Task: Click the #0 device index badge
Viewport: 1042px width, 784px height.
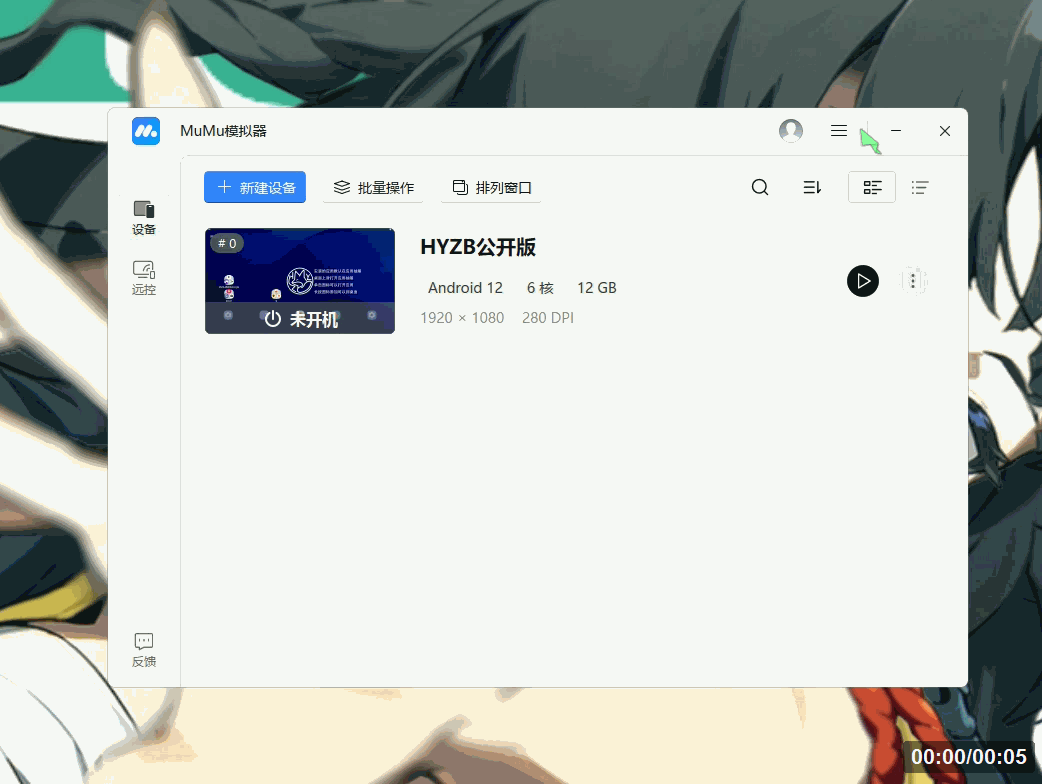Action: tap(227, 243)
